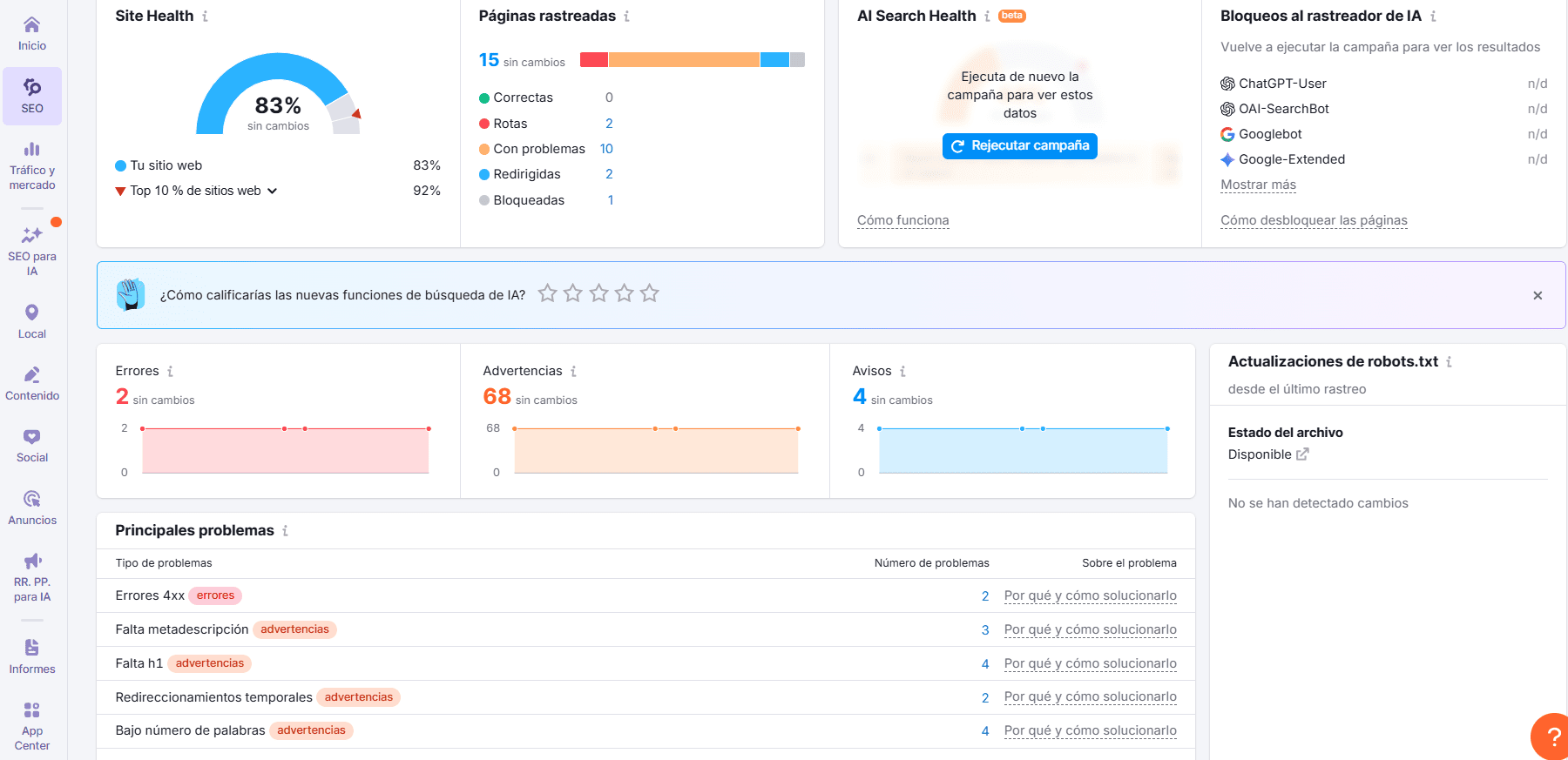This screenshot has height=760, width=1568.
Task: Open the Inicio home icon in sidebar
Action: pos(32,33)
